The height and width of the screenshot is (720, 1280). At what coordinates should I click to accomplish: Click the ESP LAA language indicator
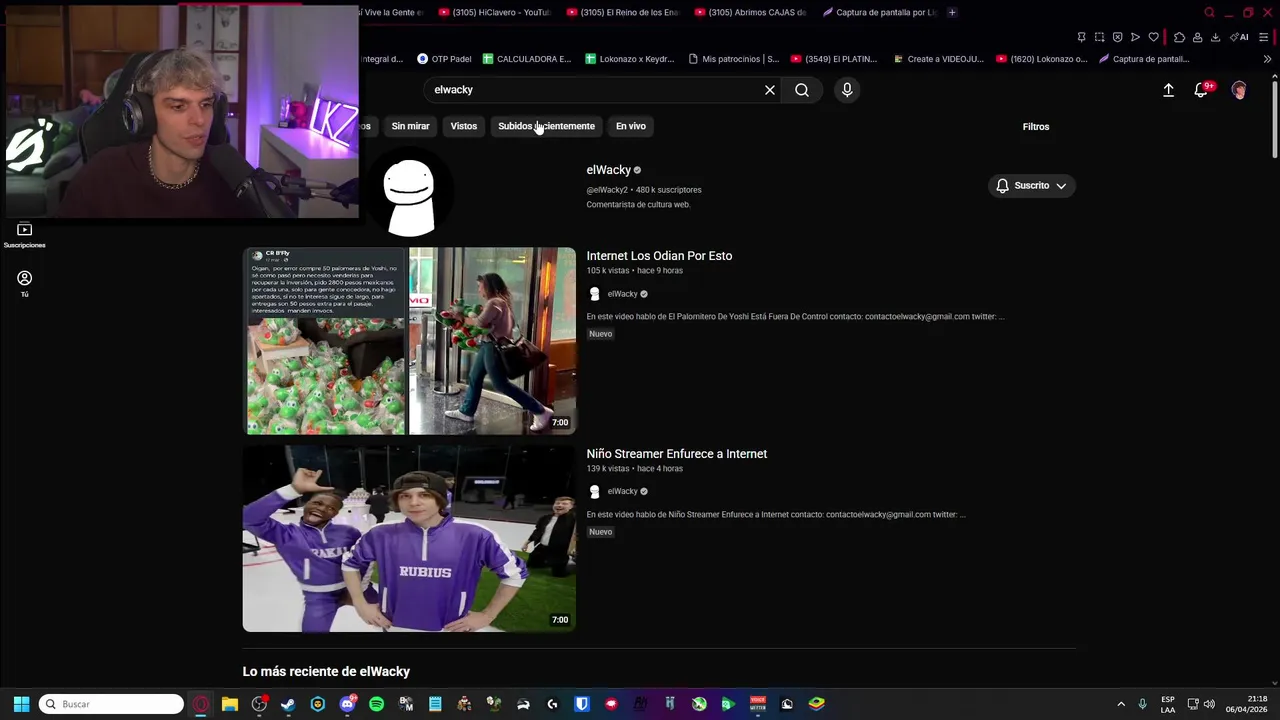[x=1168, y=704]
